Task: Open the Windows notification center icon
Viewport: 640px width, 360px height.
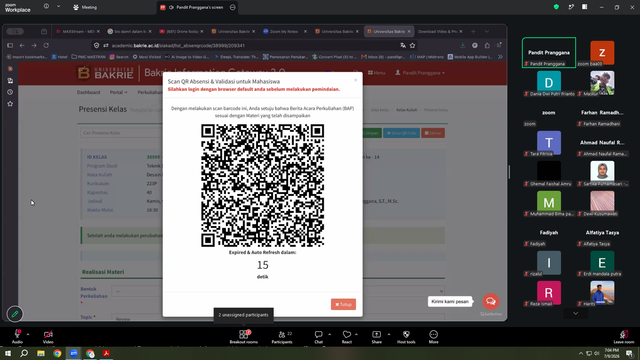Action: [629, 353]
